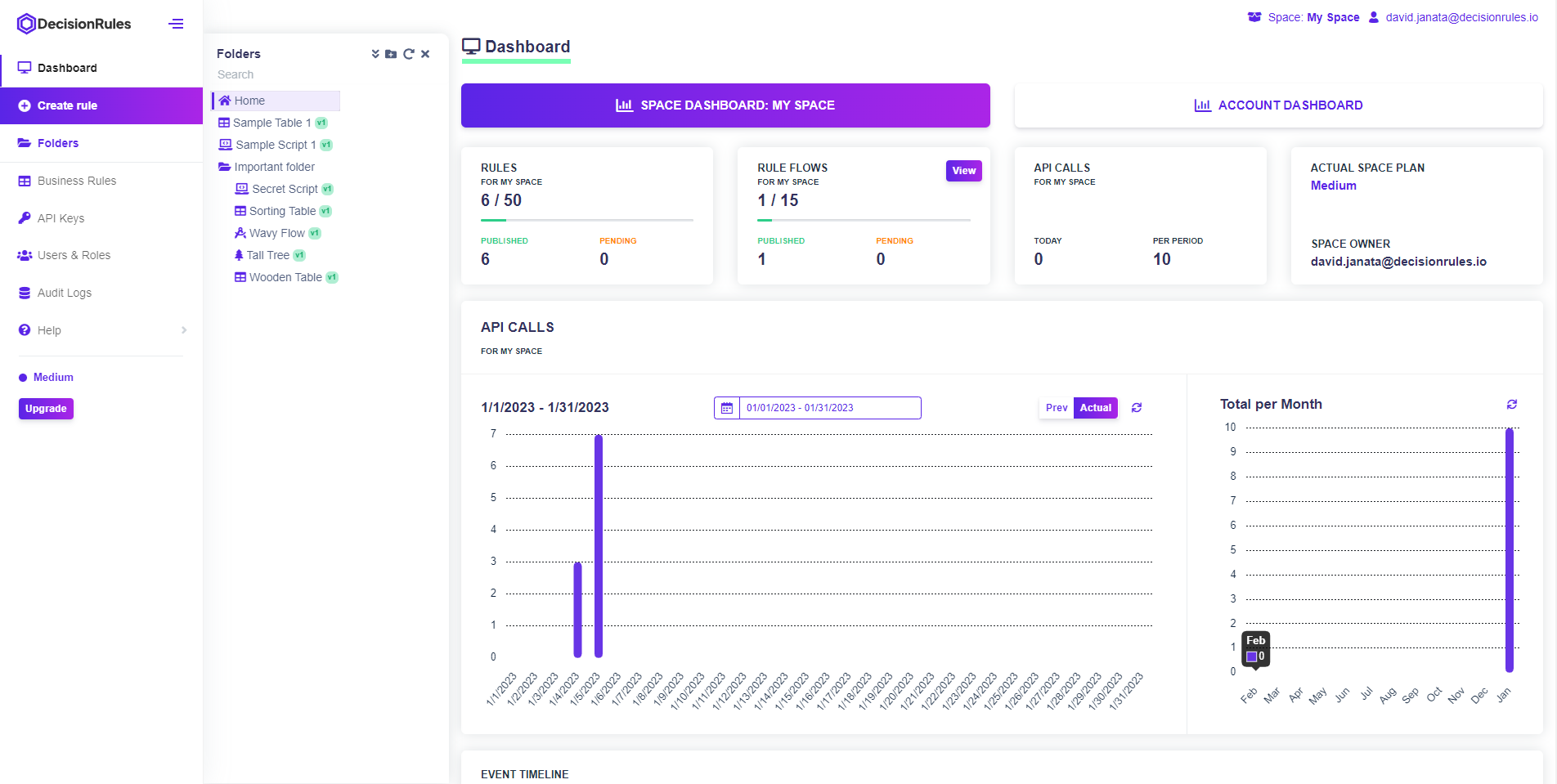Click the Wavy Flow rule flow icon
The width and height of the screenshot is (1557, 784).
point(240,233)
